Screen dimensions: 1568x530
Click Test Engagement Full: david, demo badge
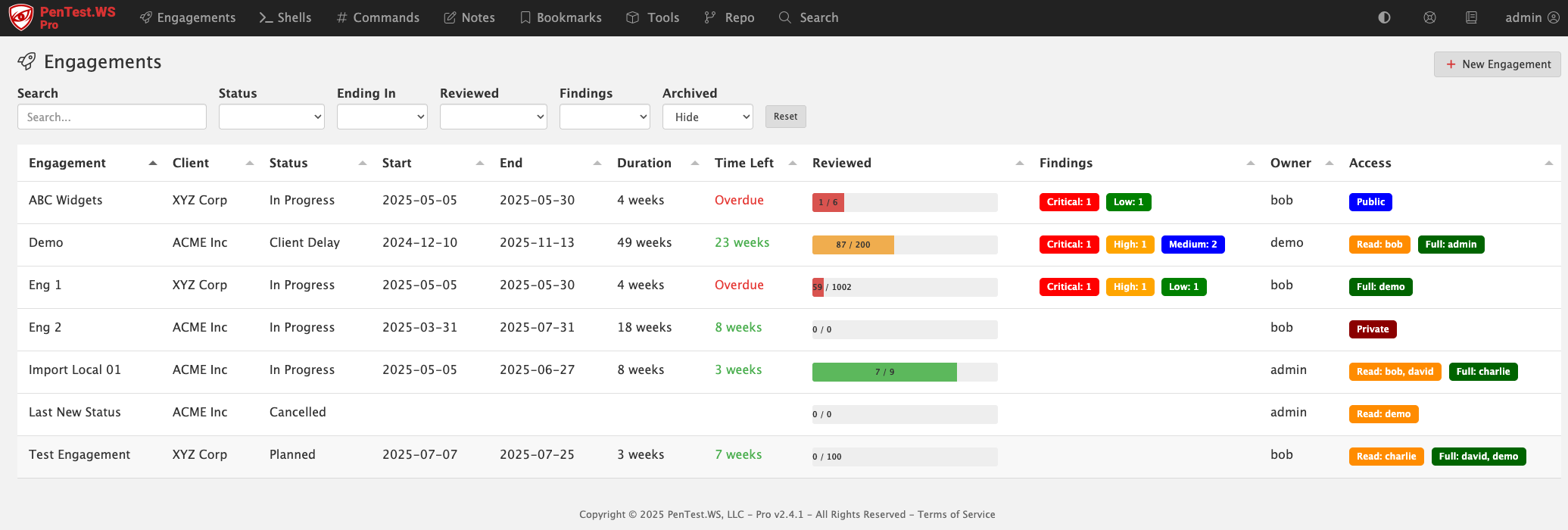(x=1479, y=457)
